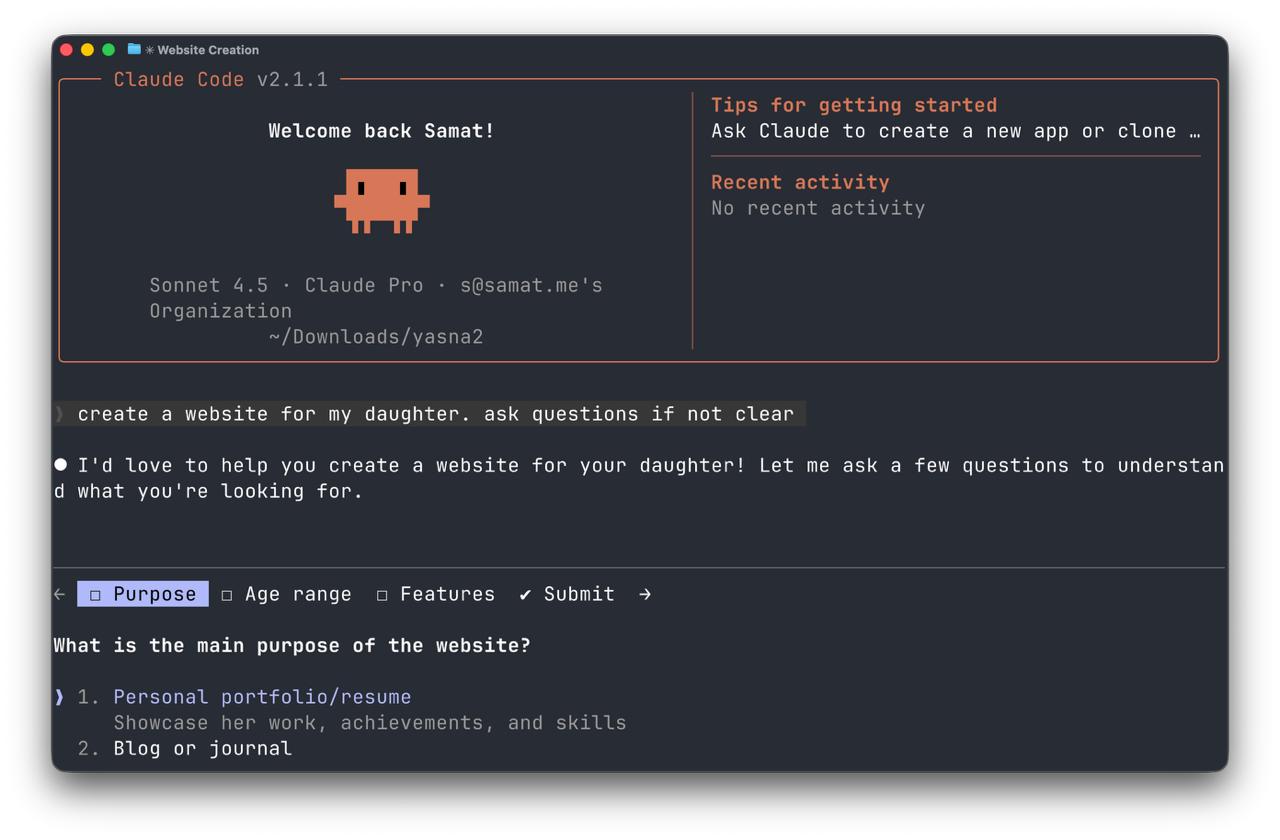Choose option 1 Personal portfolio/resume
This screenshot has height=840, width=1280.
[x=262, y=697]
